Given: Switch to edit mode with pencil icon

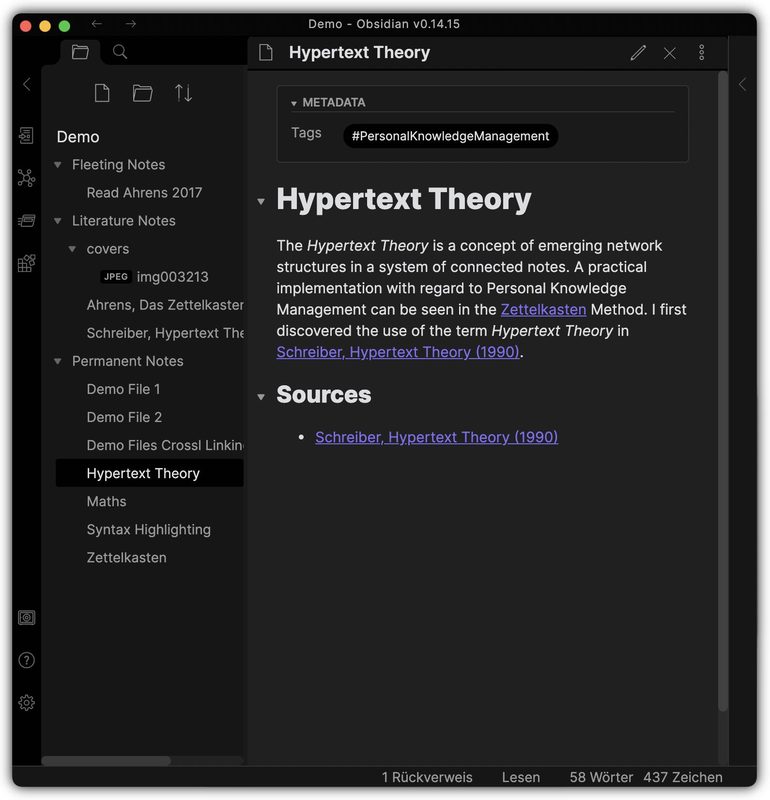Looking at the screenshot, I should (x=638, y=53).
